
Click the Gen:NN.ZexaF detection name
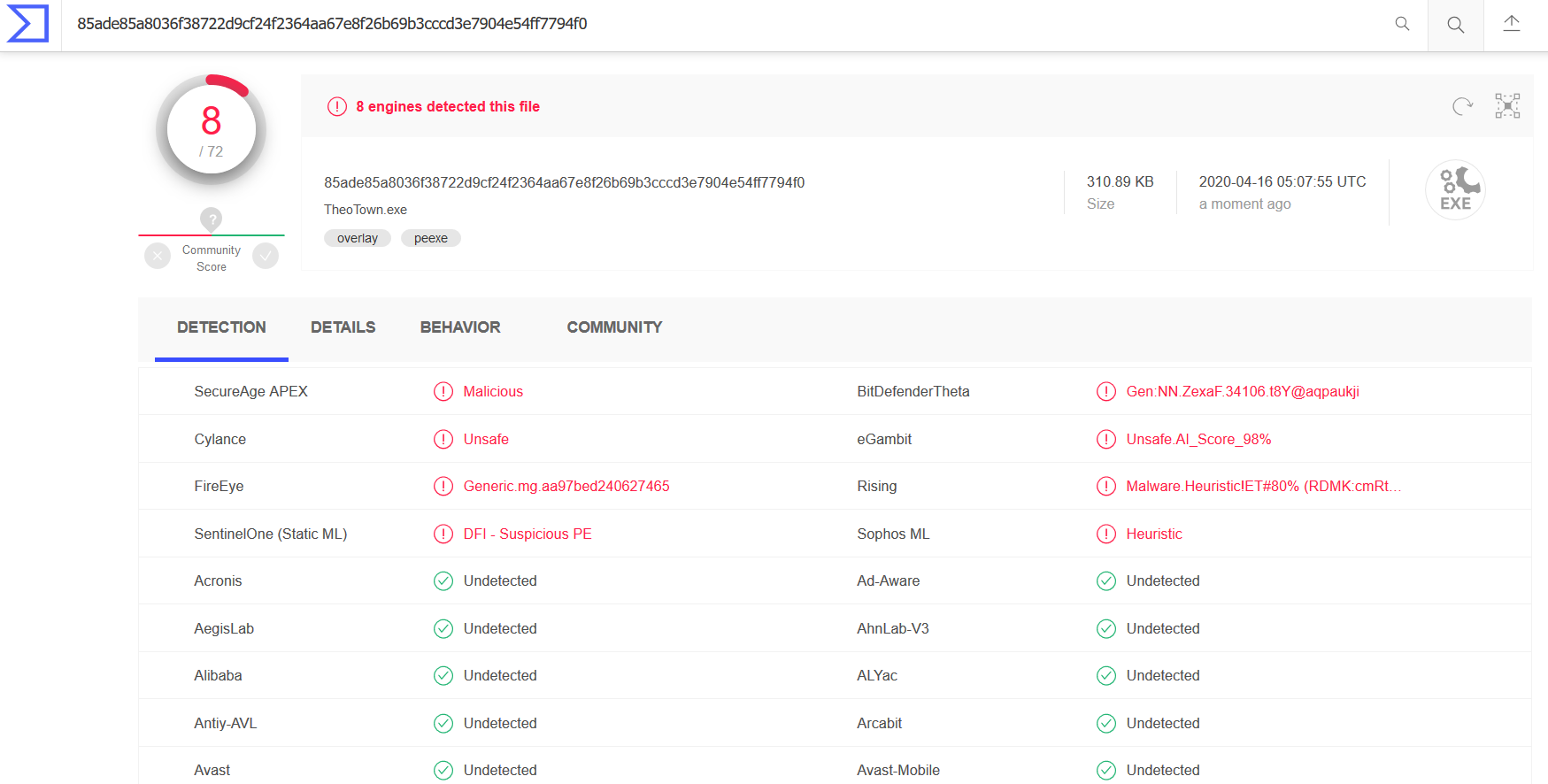[x=1243, y=391]
